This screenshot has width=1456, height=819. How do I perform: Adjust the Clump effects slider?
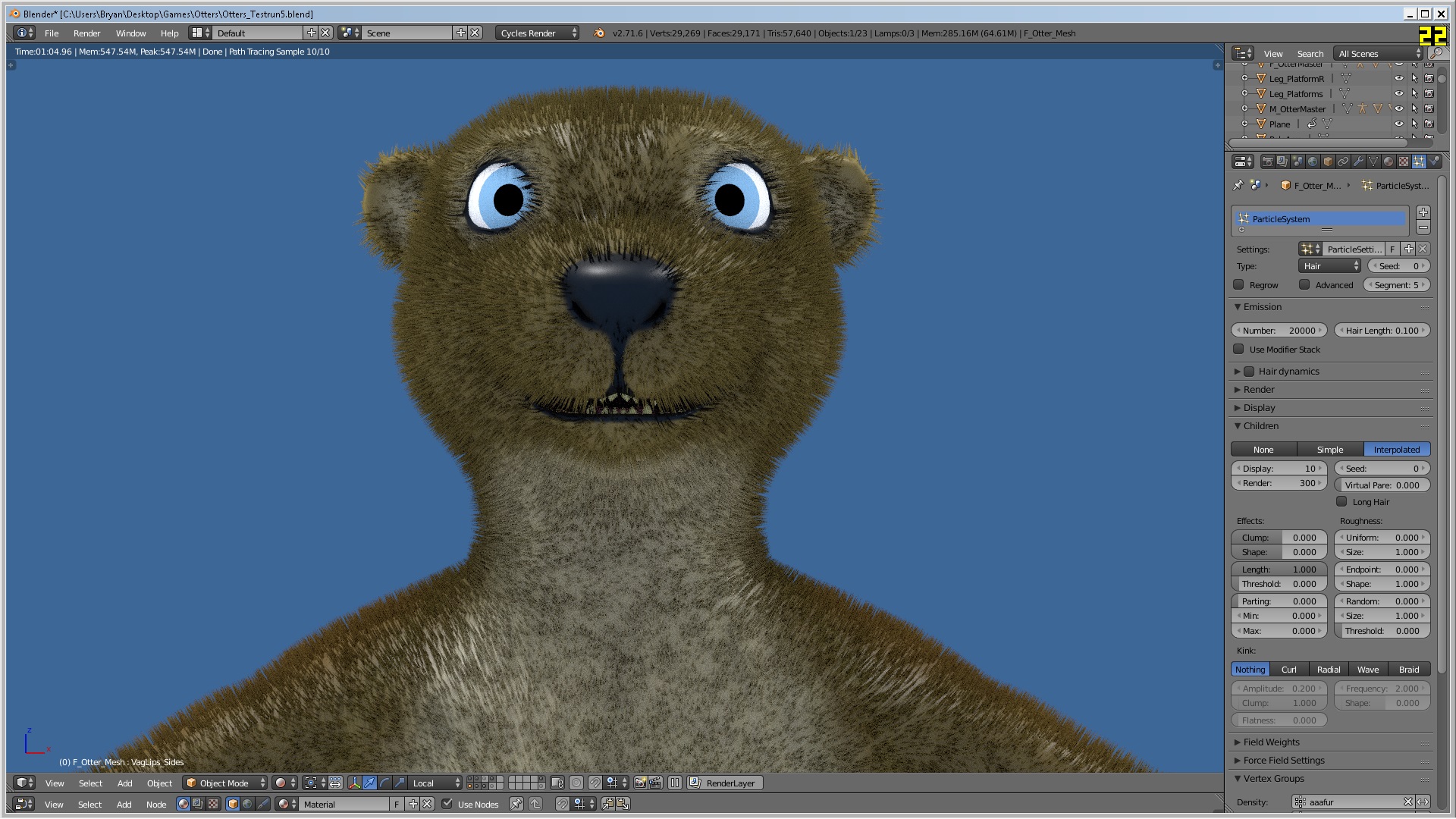coord(1279,538)
